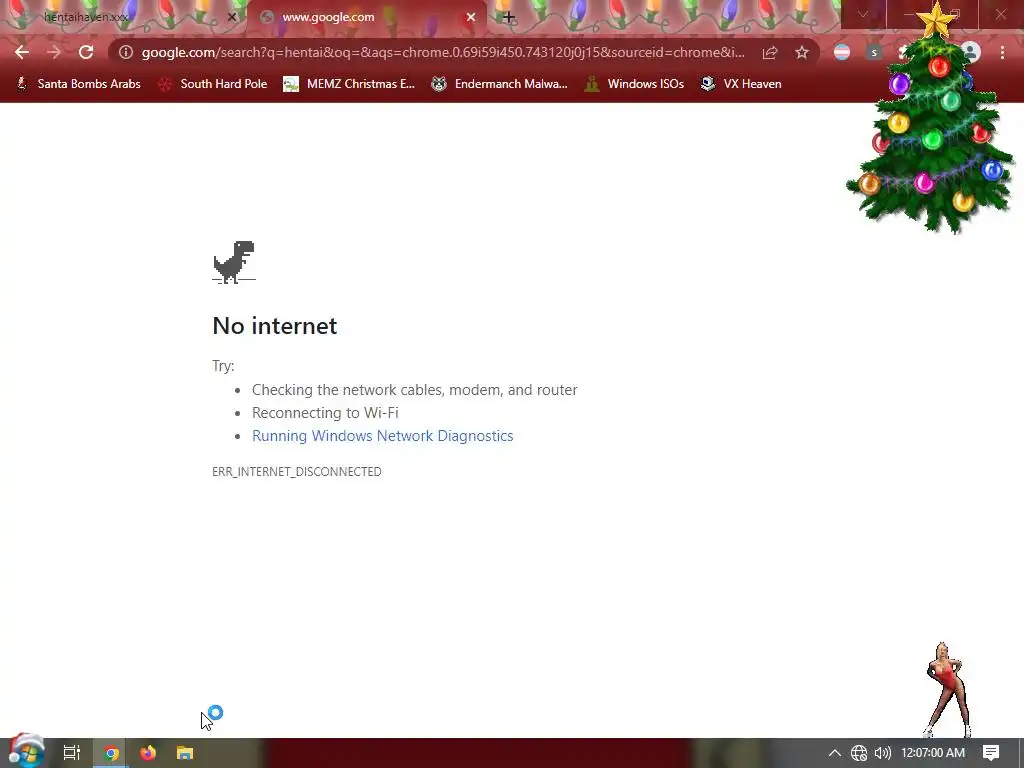
Task: Click the ERR_INTERNET_DISCONNECTED error code text
Action: coord(296,472)
